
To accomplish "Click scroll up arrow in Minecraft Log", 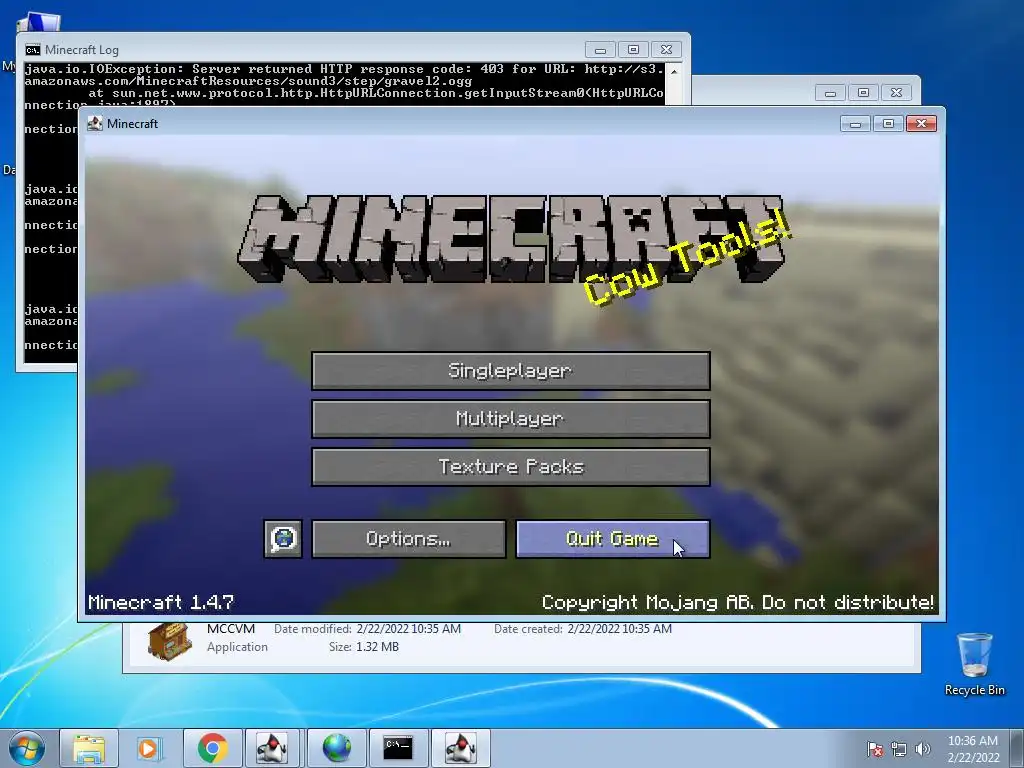I will (674, 71).
